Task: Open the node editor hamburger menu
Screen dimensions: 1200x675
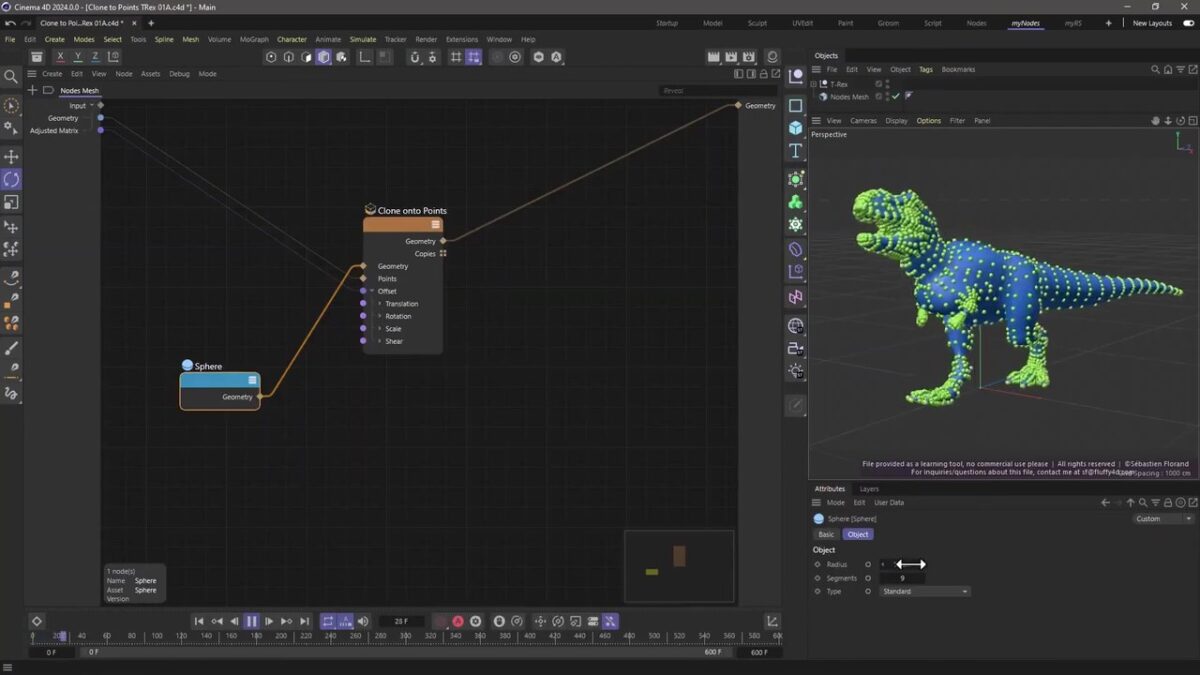Action: [x=32, y=74]
